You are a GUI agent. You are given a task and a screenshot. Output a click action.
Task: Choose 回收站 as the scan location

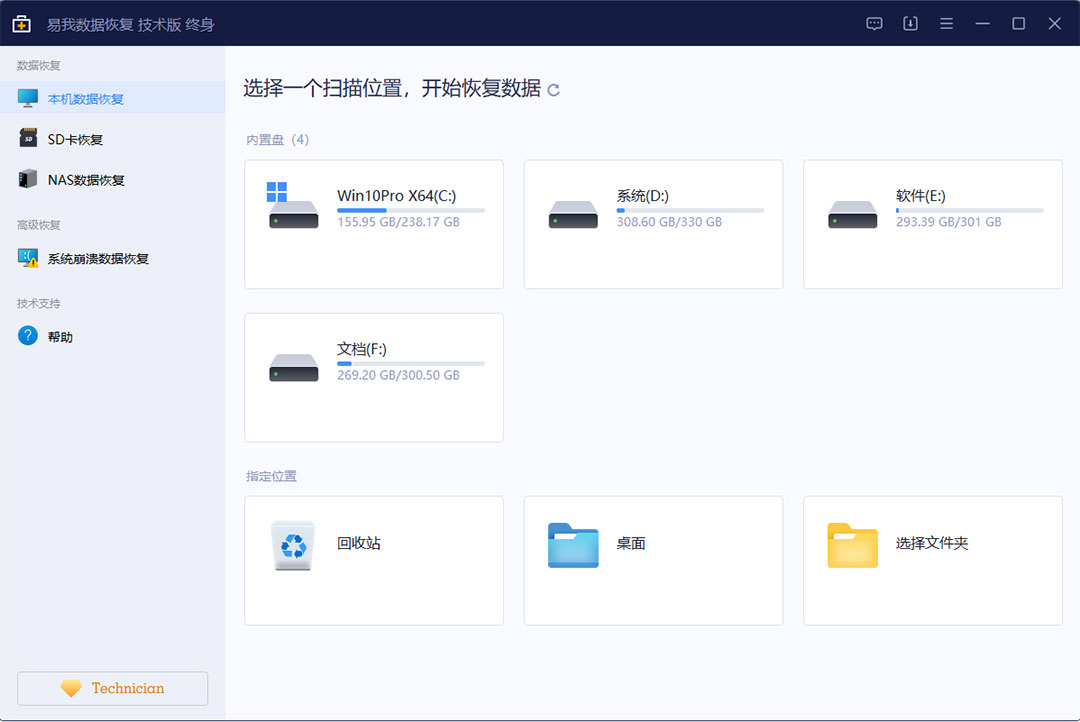[374, 561]
